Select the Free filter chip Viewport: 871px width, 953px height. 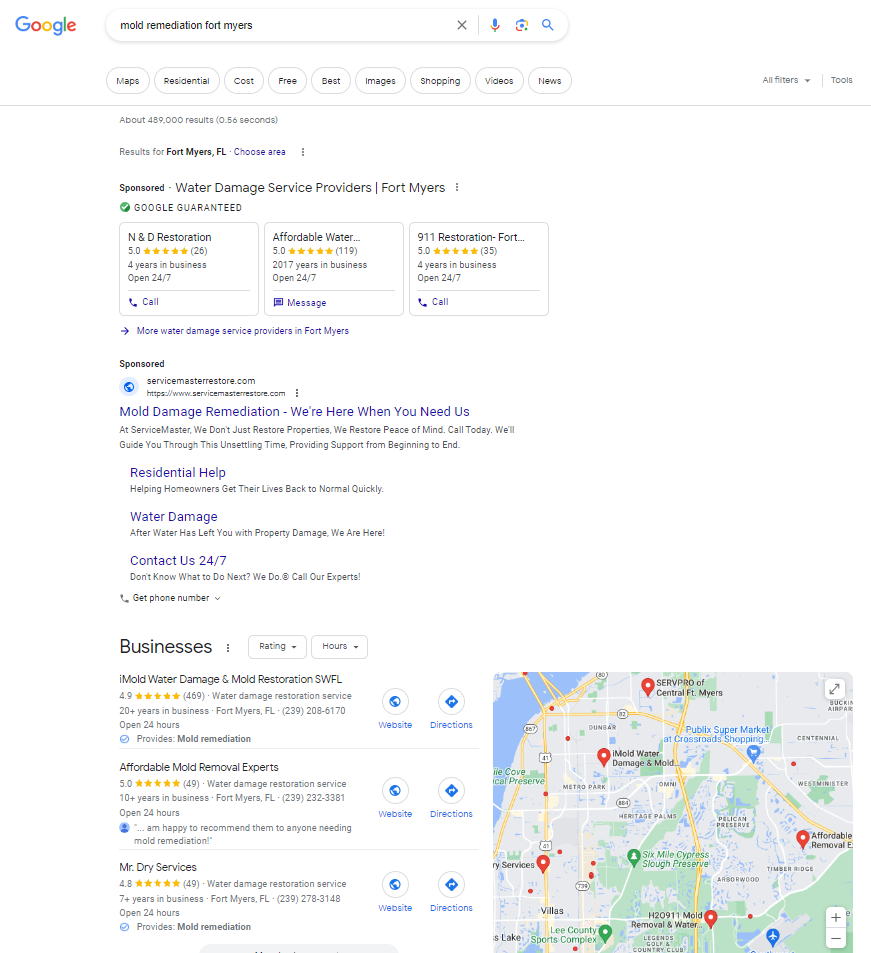tap(287, 81)
